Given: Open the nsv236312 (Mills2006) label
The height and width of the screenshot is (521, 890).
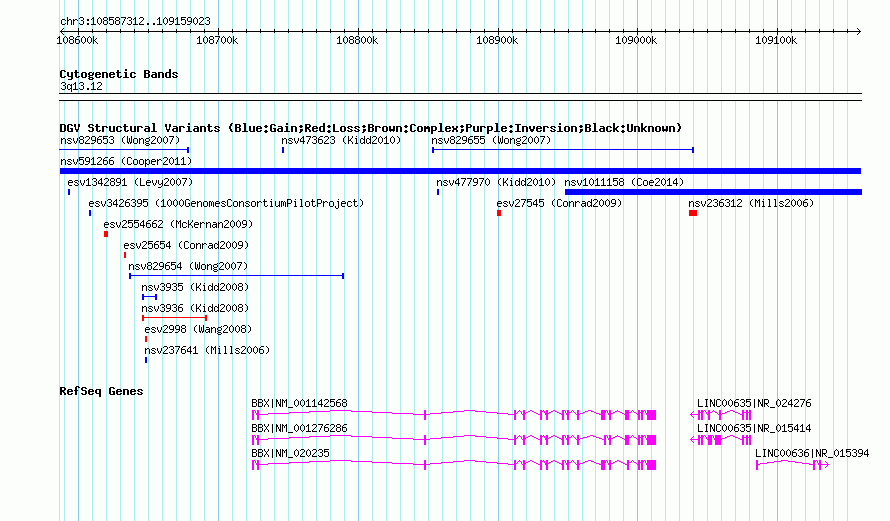Looking at the screenshot, I should [x=751, y=203].
